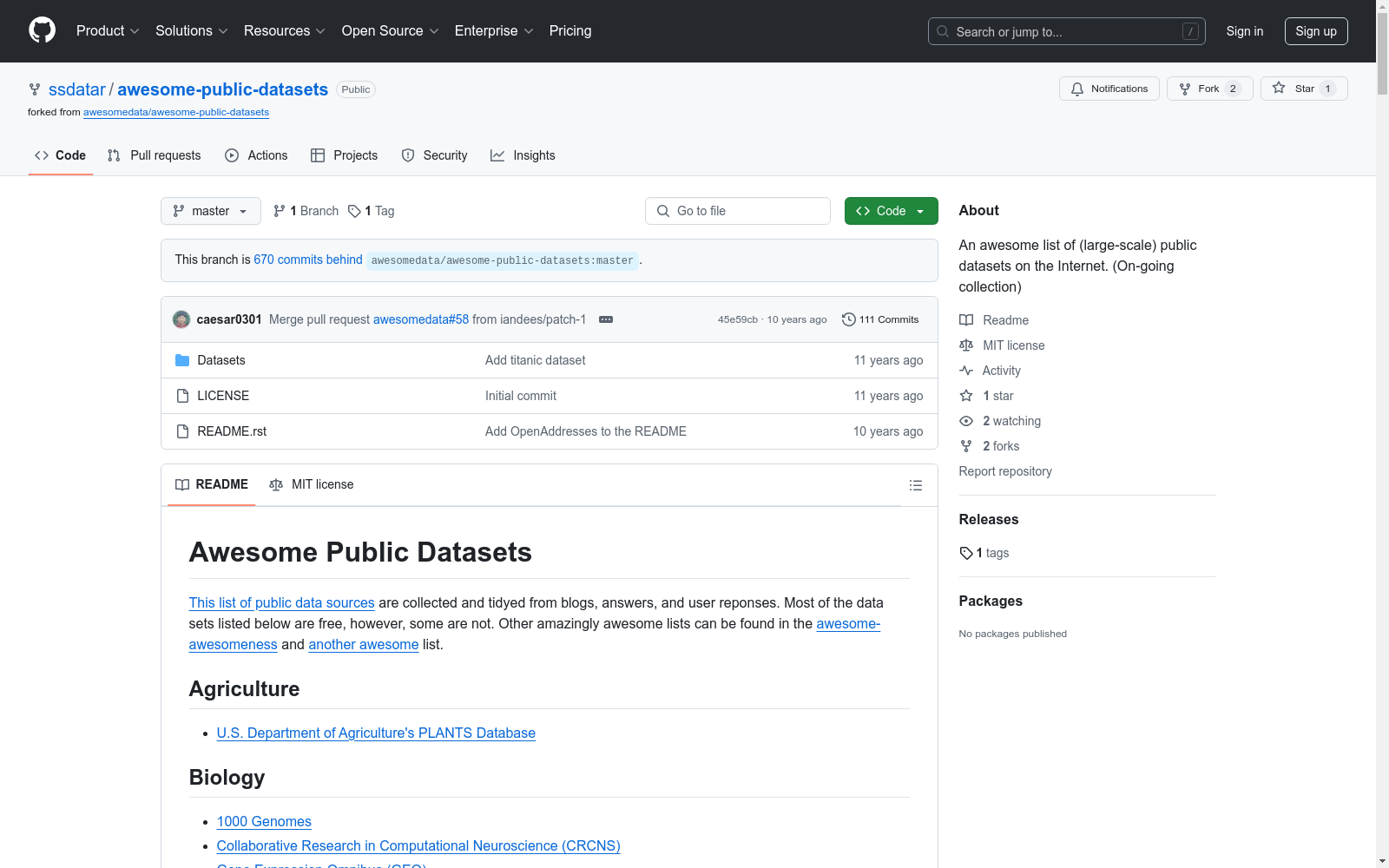Viewport: 1389px width, 868px height.
Task: Open the Initial commit message link
Action: 521,396
